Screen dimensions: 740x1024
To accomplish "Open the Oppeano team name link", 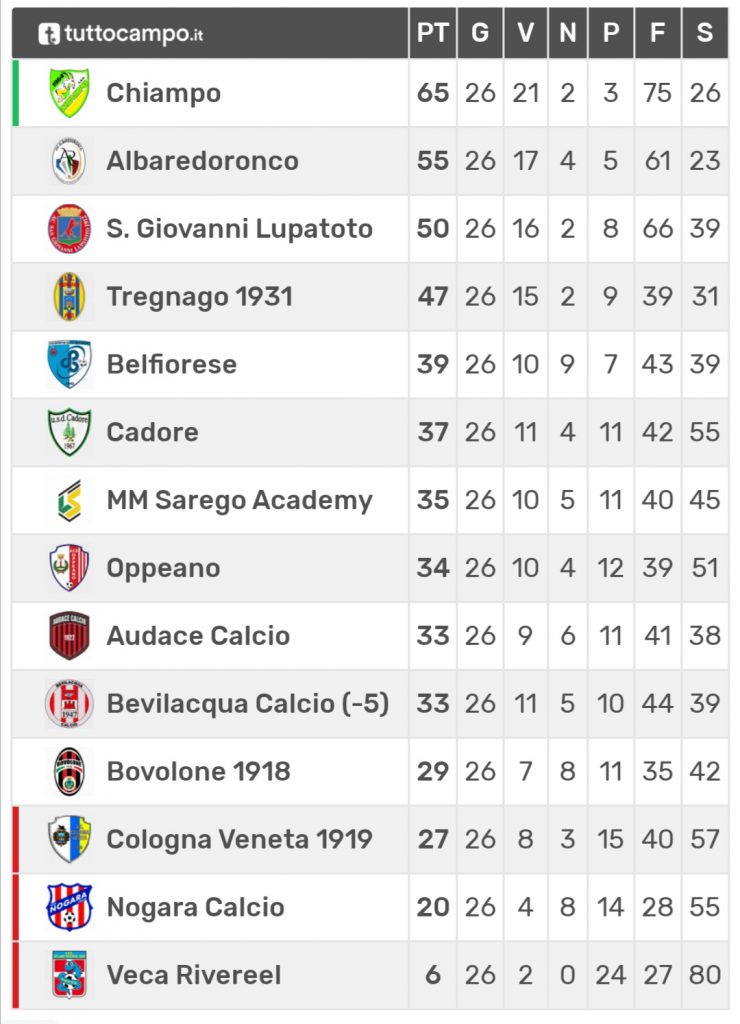I will coord(163,568).
